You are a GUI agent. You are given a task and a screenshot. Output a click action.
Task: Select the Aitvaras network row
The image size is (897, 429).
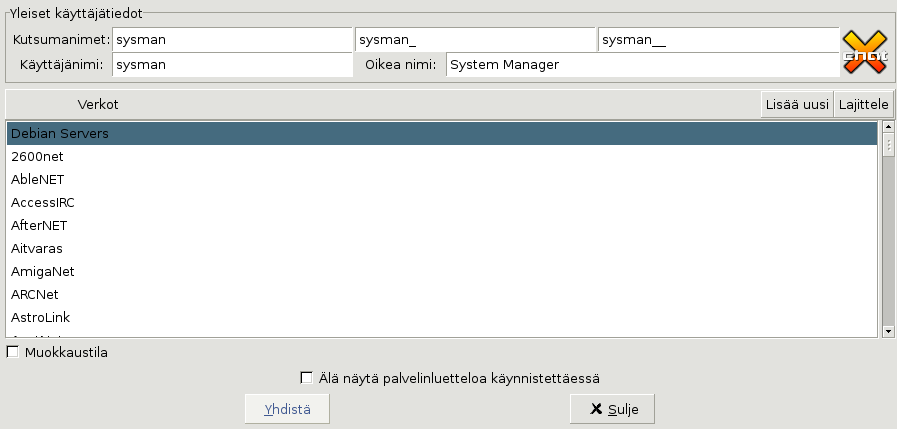pyautogui.click(x=442, y=248)
